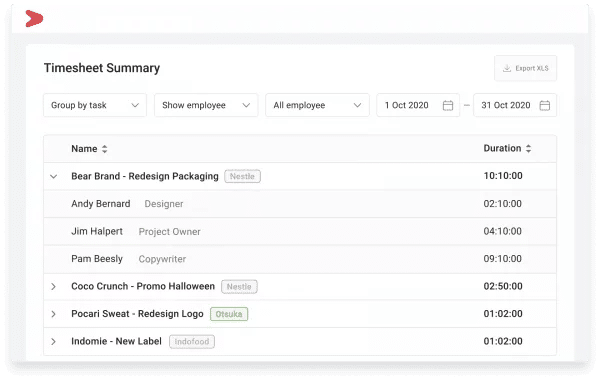This screenshot has height=380, width=600.
Task: Click the Name column header text
Action: coord(84,149)
